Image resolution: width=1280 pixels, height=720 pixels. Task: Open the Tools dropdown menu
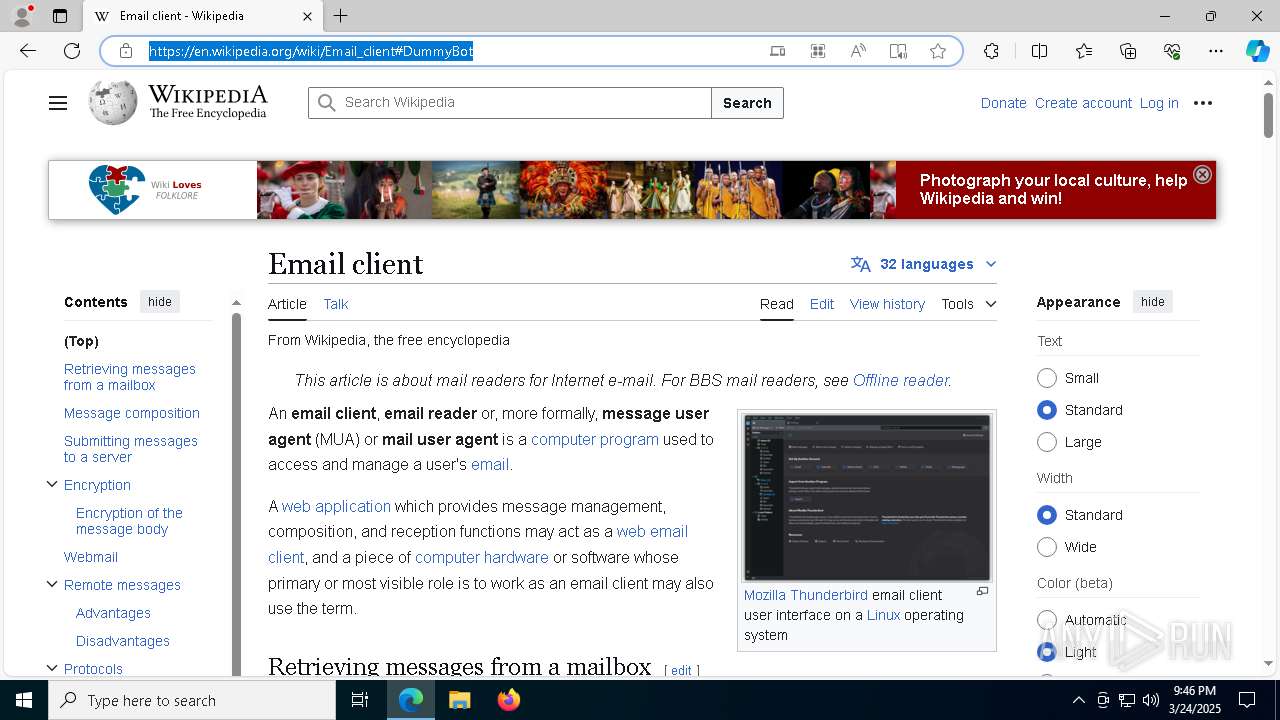coord(968,304)
